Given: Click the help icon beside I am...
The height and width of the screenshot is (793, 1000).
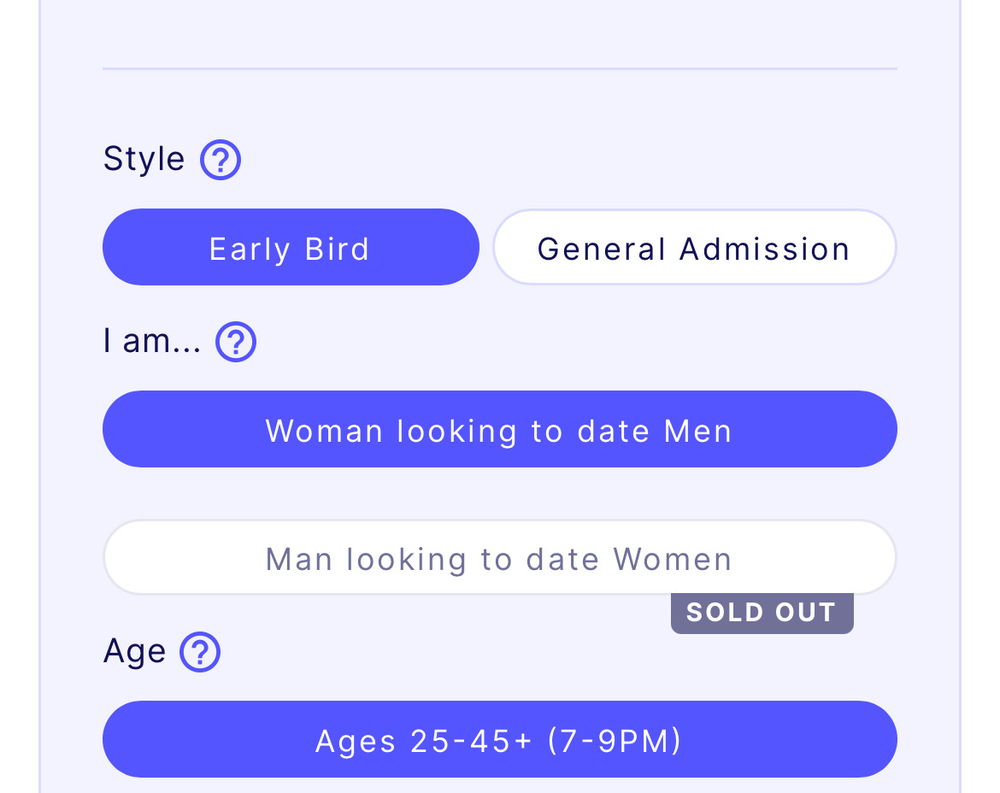Looking at the screenshot, I should tap(235, 341).
